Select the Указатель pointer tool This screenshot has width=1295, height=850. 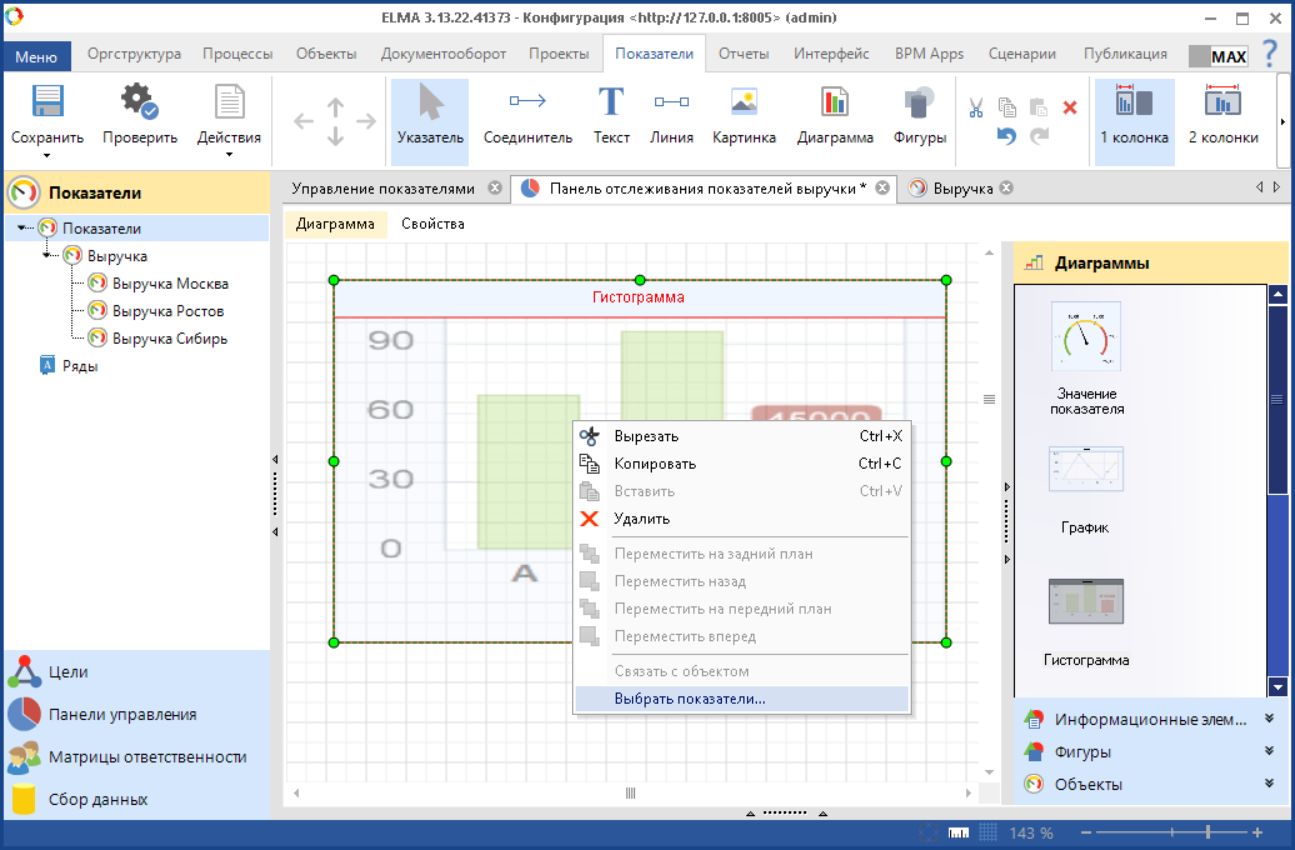pos(430,121)
